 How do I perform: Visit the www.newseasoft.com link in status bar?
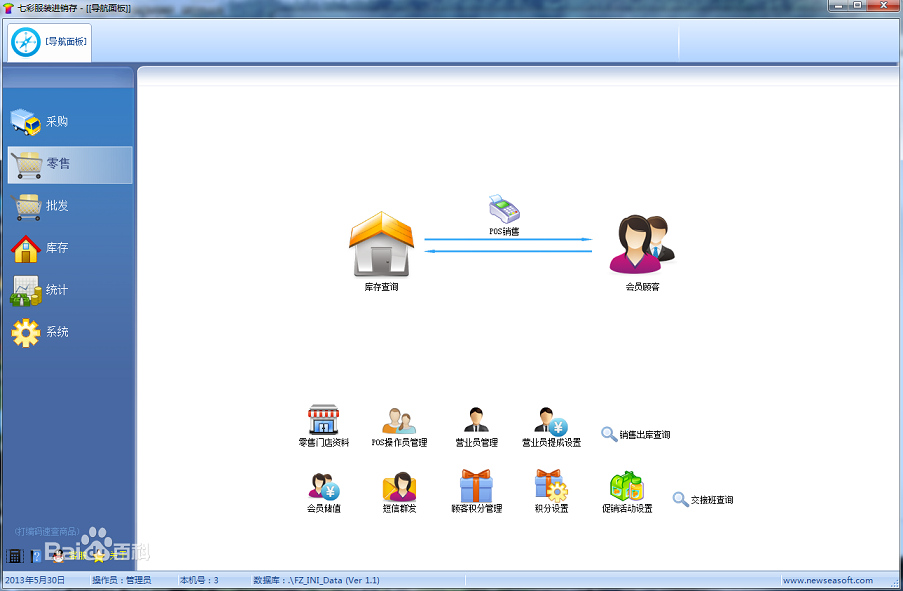830,580
